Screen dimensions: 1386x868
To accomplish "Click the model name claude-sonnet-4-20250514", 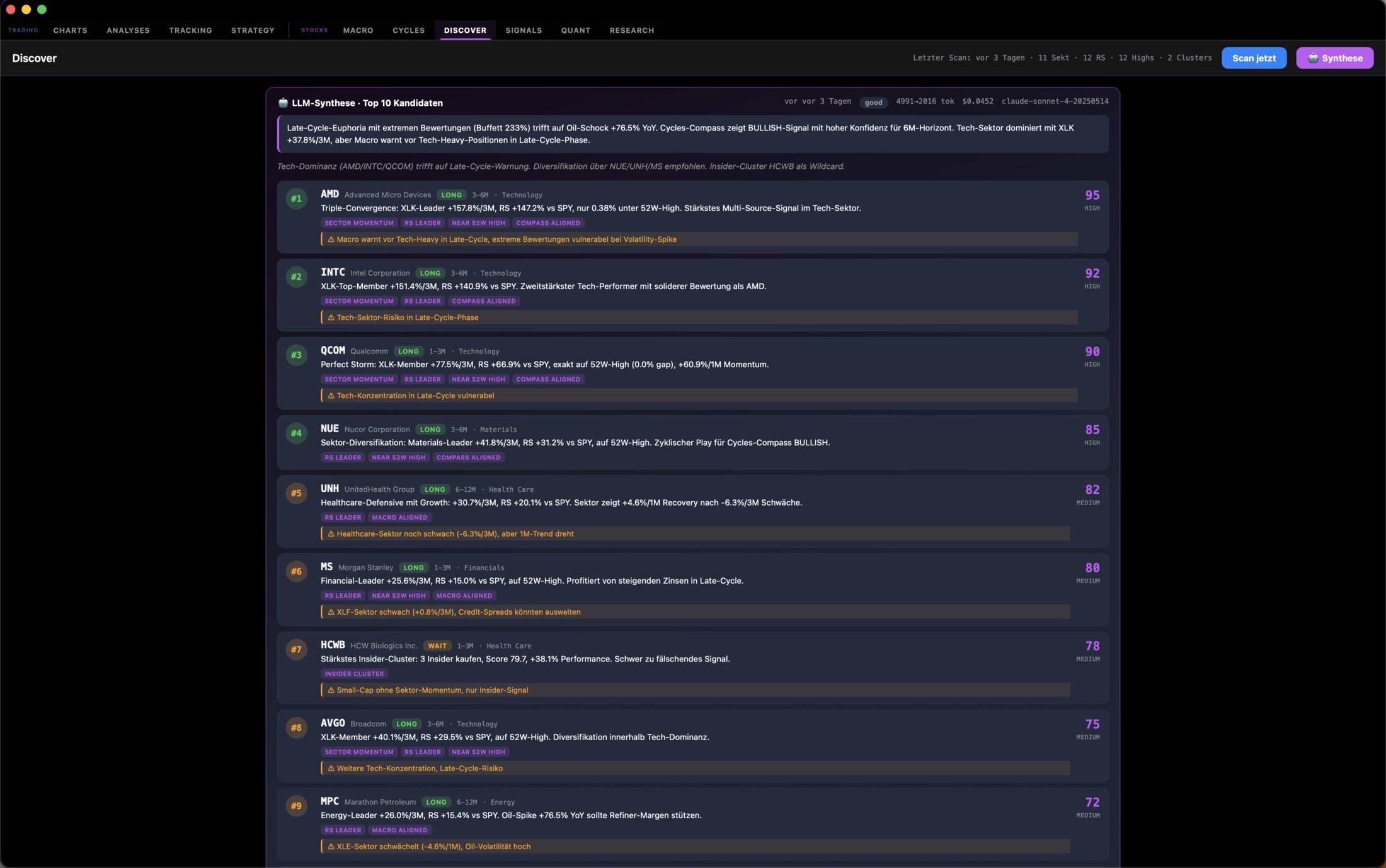I will tap(1055, 101).
